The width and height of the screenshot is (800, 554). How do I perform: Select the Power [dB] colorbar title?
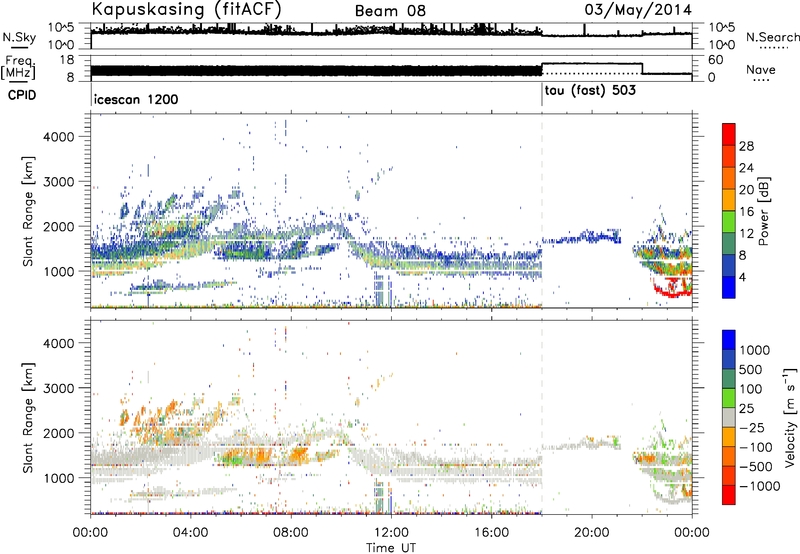pyautogui.click(x=764, y=211)
